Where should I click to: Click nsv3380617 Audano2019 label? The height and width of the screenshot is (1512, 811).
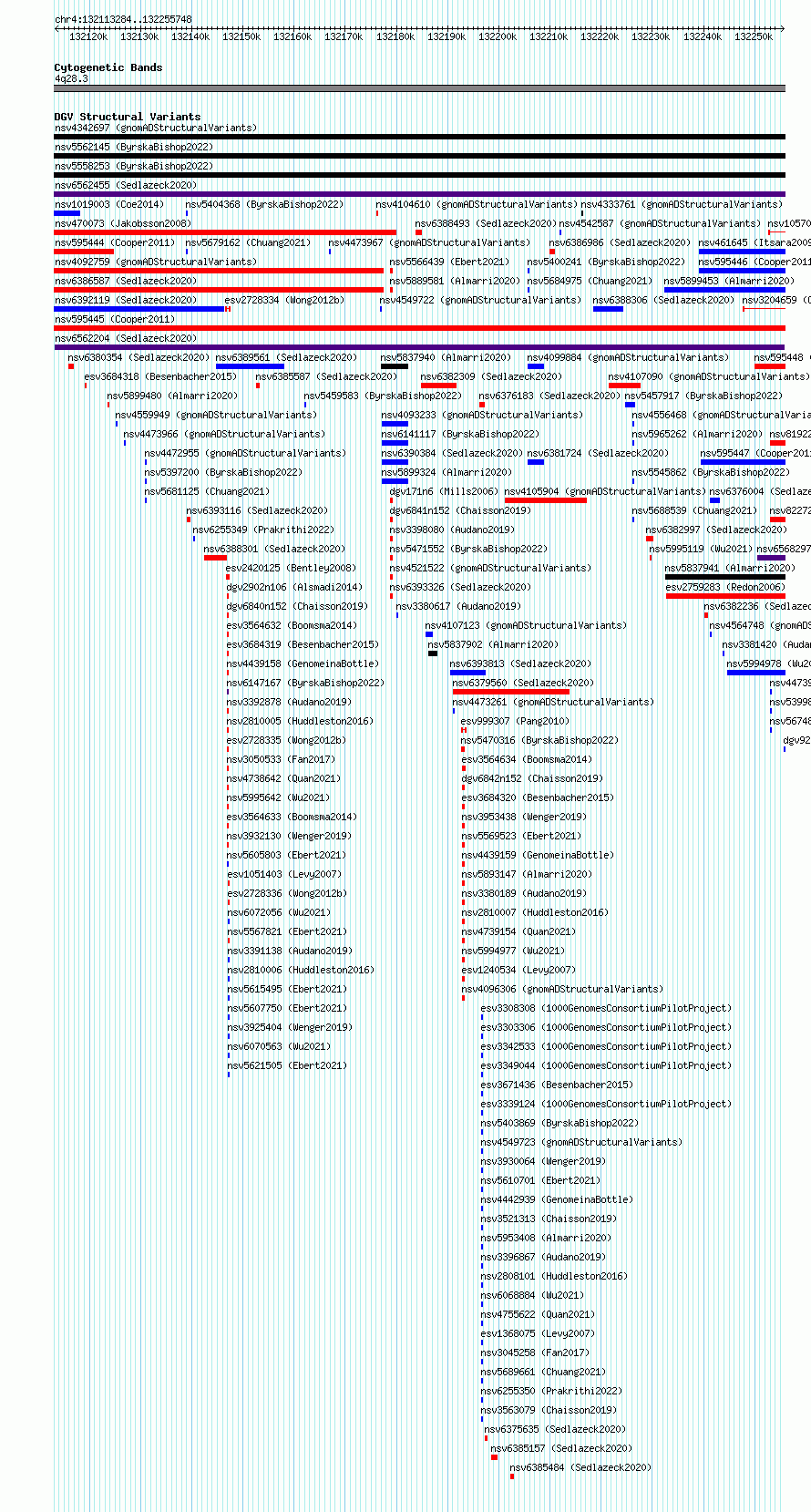click(458, 606)
